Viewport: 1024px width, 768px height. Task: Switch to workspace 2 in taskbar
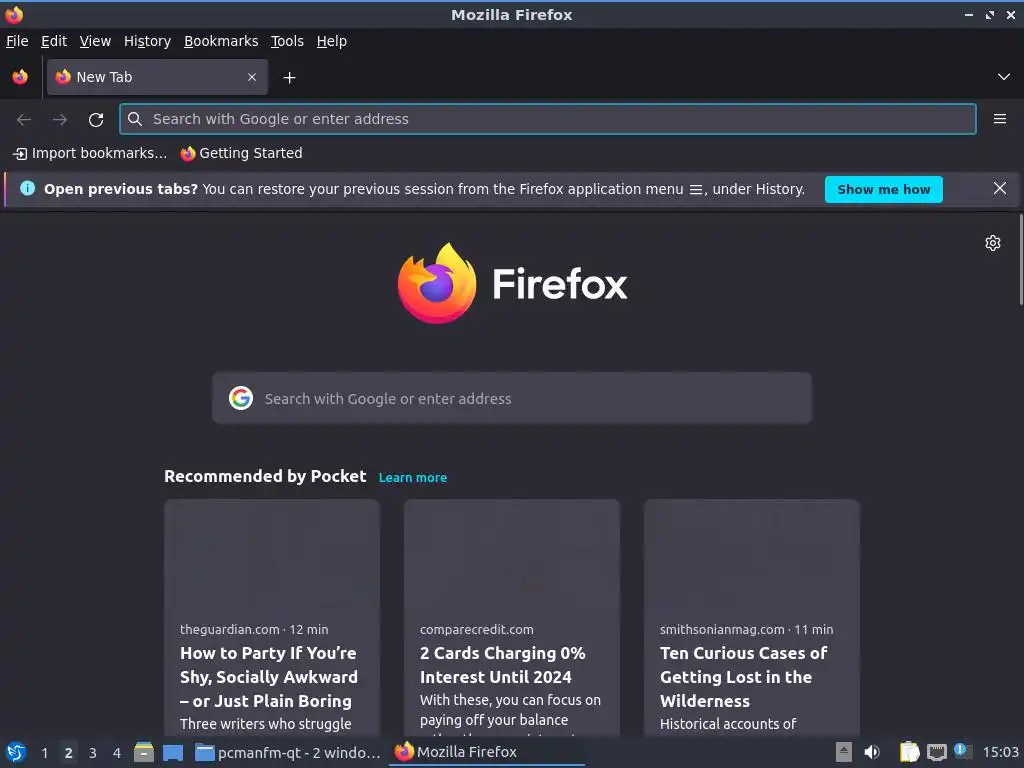pyautogui.click(x=69, y=753)
